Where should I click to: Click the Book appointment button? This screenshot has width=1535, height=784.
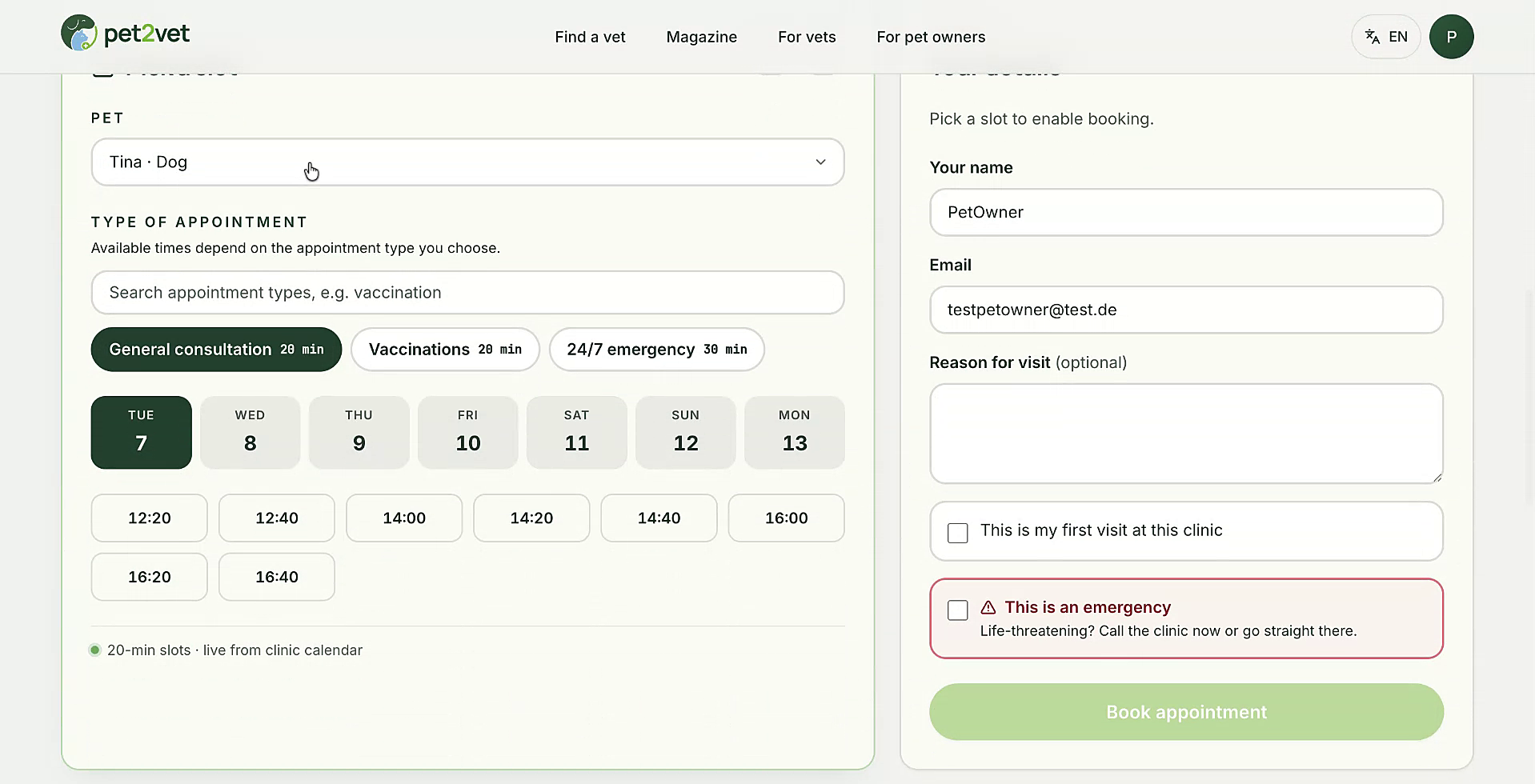click(1186, 712)
